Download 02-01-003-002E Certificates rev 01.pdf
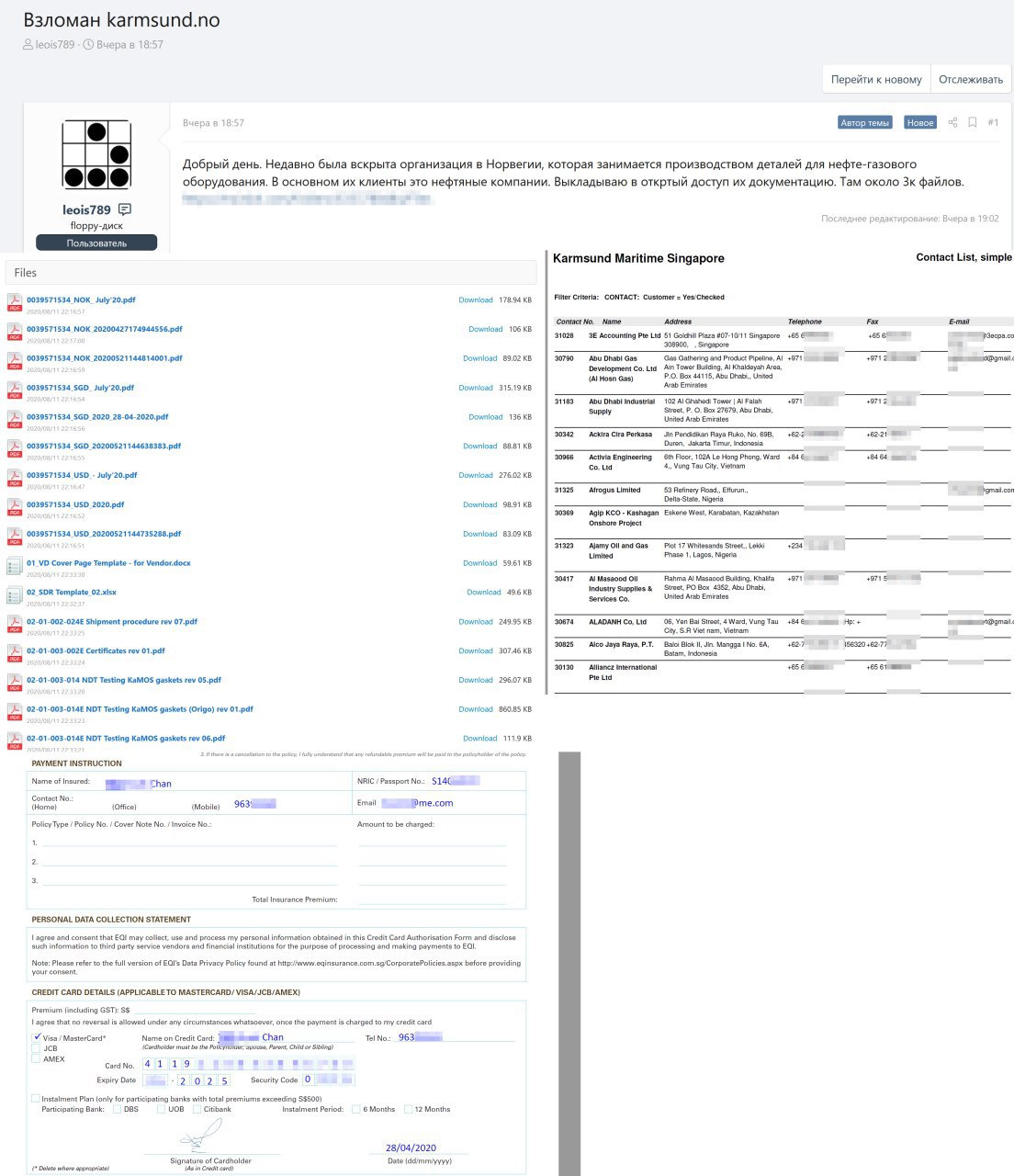 coord(476,650)
